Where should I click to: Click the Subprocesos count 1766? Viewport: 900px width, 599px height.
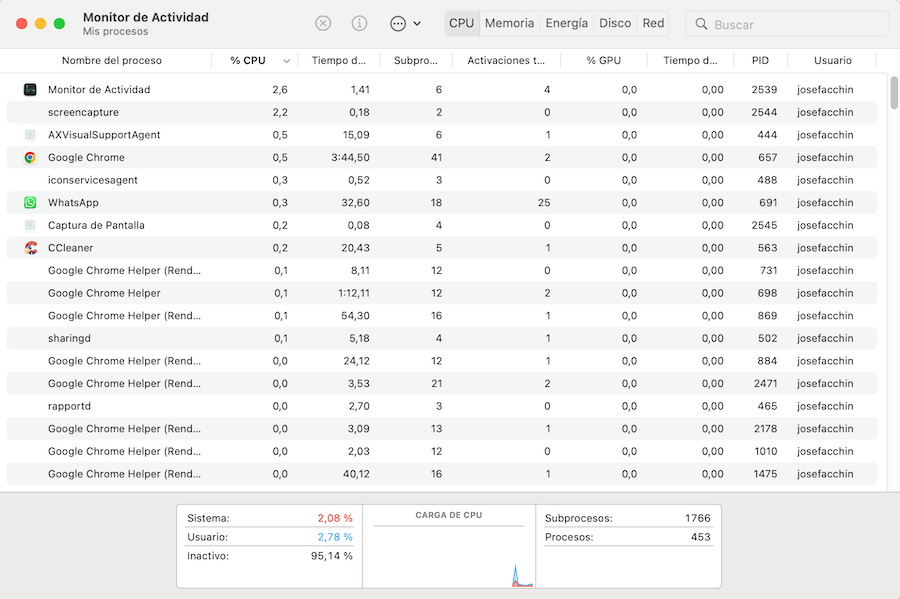click(x=697, y=518)
